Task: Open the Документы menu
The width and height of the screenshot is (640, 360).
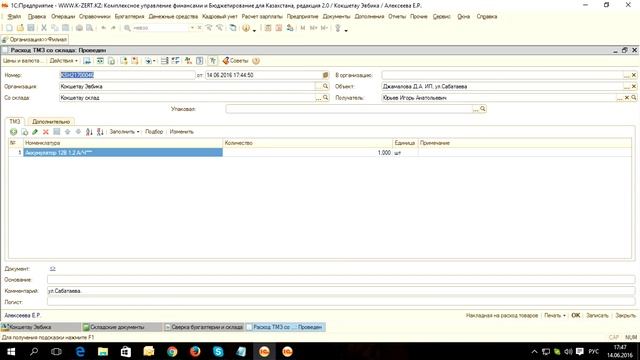Action: coord(336,17)
